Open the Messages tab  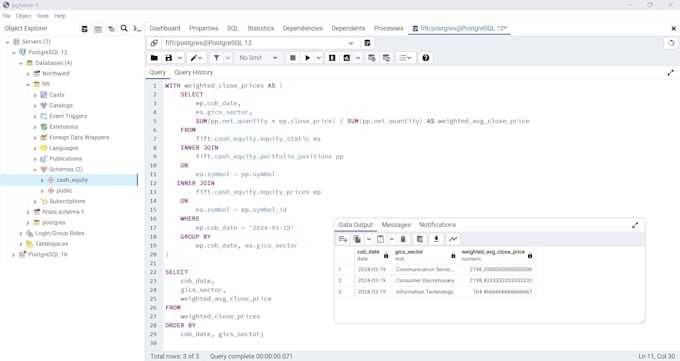click(396, 225)
